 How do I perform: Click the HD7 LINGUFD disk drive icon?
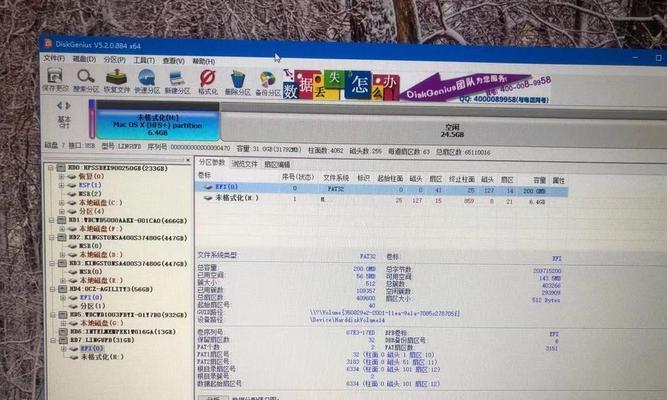(x=63, y=340)
